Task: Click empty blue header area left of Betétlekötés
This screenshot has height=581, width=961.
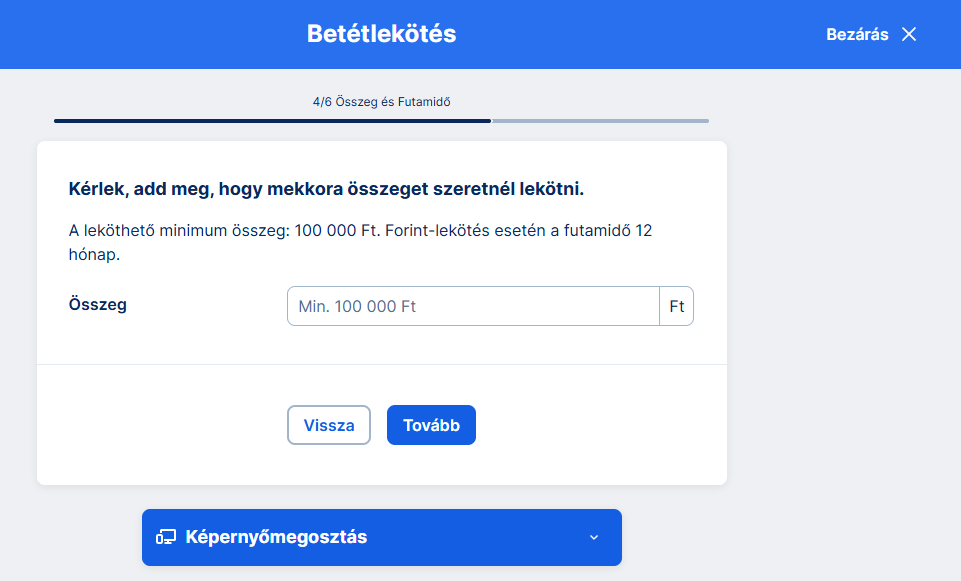Action: [150, 34]
